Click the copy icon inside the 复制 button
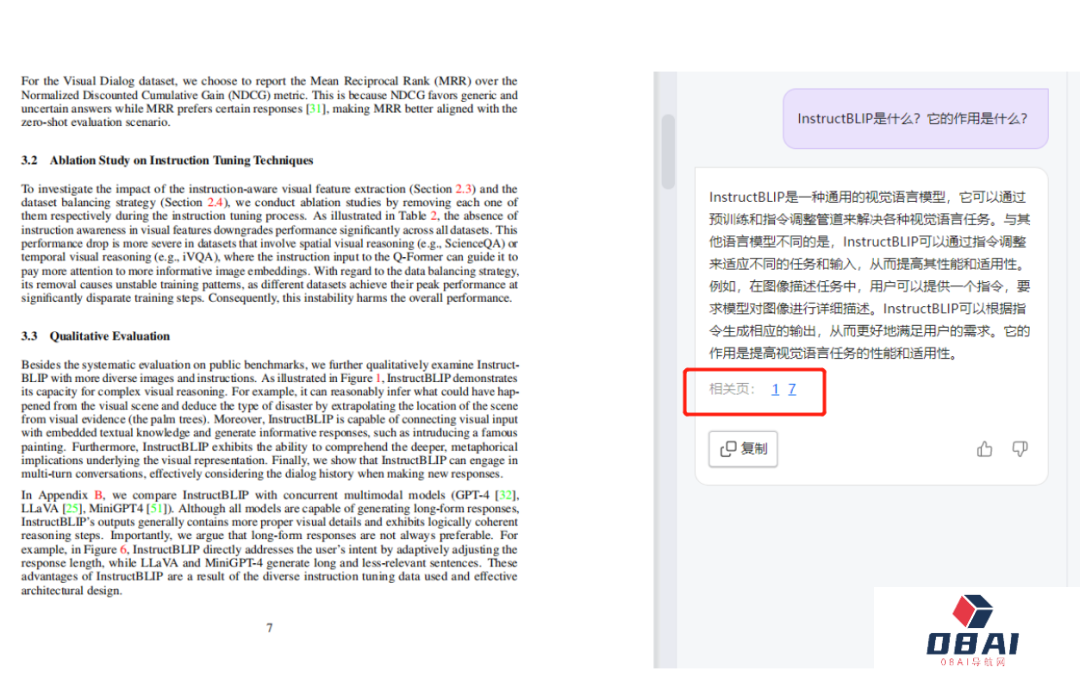 click(x=727, y=449)
